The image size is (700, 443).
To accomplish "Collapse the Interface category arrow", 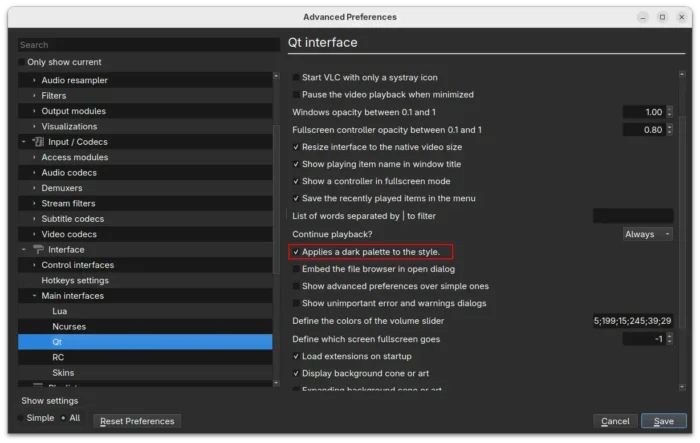I will (x=24, y=250).
